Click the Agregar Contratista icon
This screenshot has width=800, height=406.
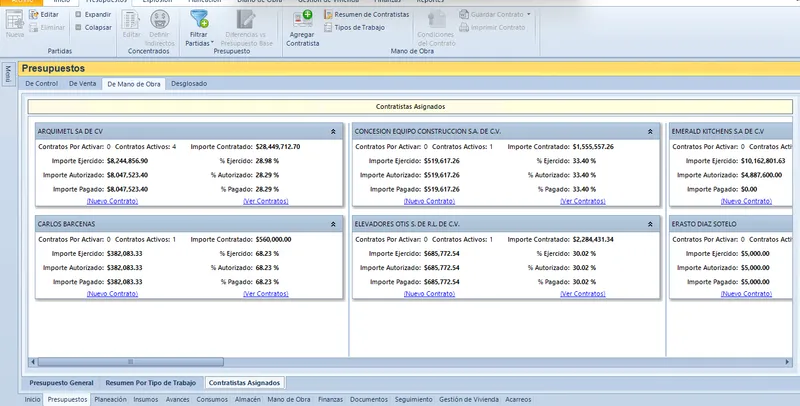click(x=303, y=20)
